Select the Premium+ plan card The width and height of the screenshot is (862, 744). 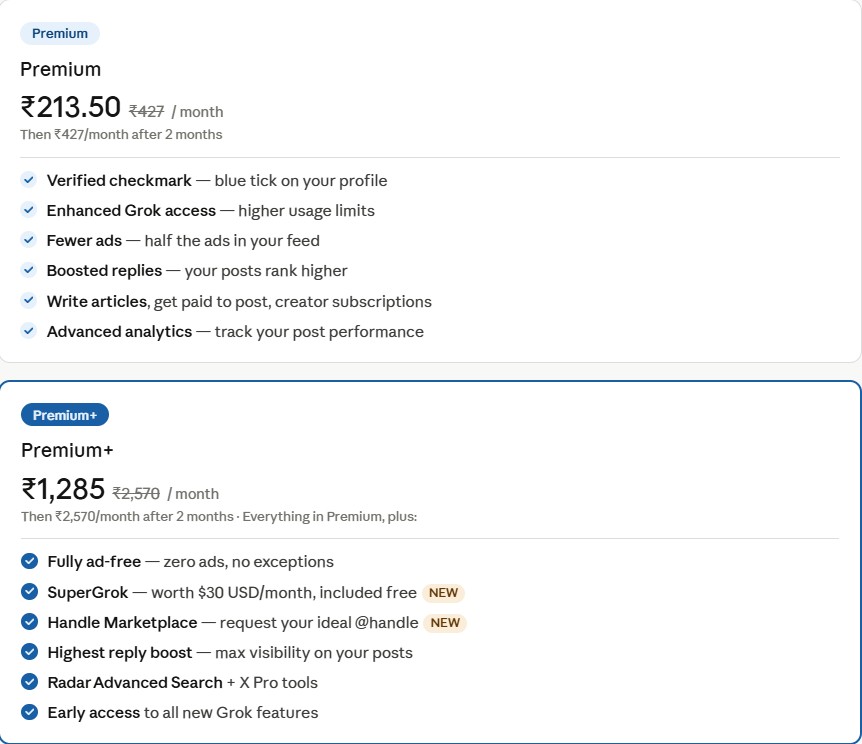coord(430,560)
